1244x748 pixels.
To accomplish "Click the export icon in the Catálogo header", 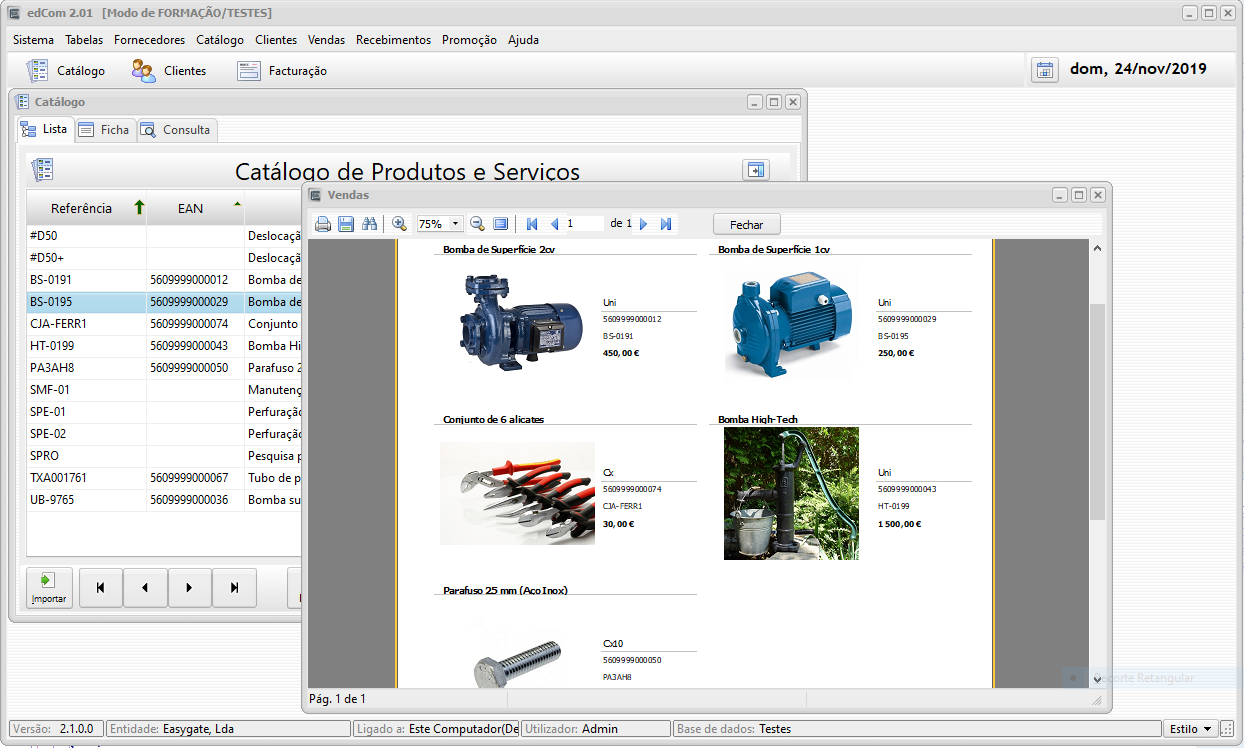I will [x=756, y=170].
